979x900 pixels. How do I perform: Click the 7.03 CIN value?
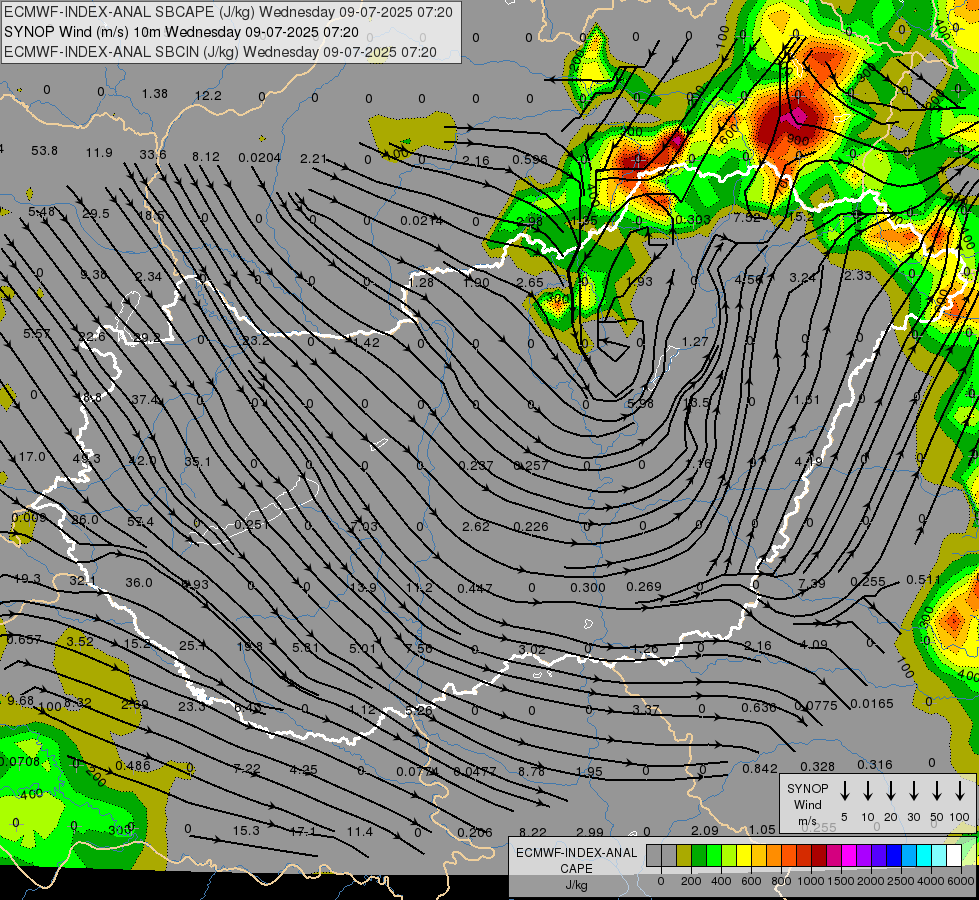tap(364, 527)
